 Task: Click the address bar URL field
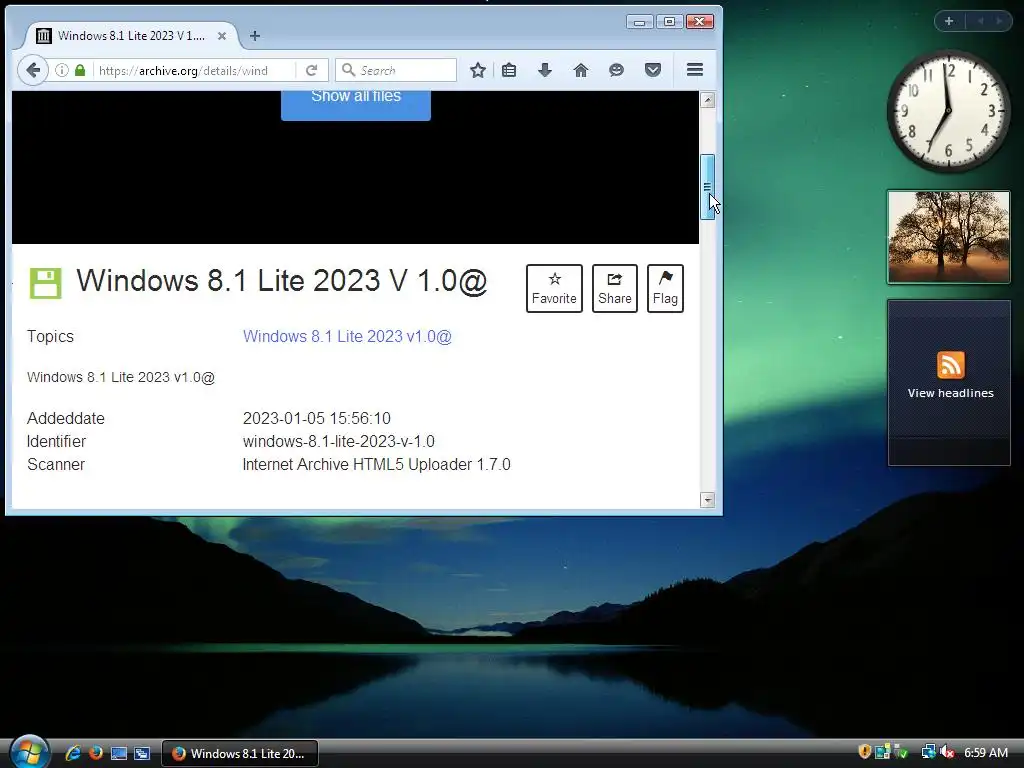pos(193,70)
